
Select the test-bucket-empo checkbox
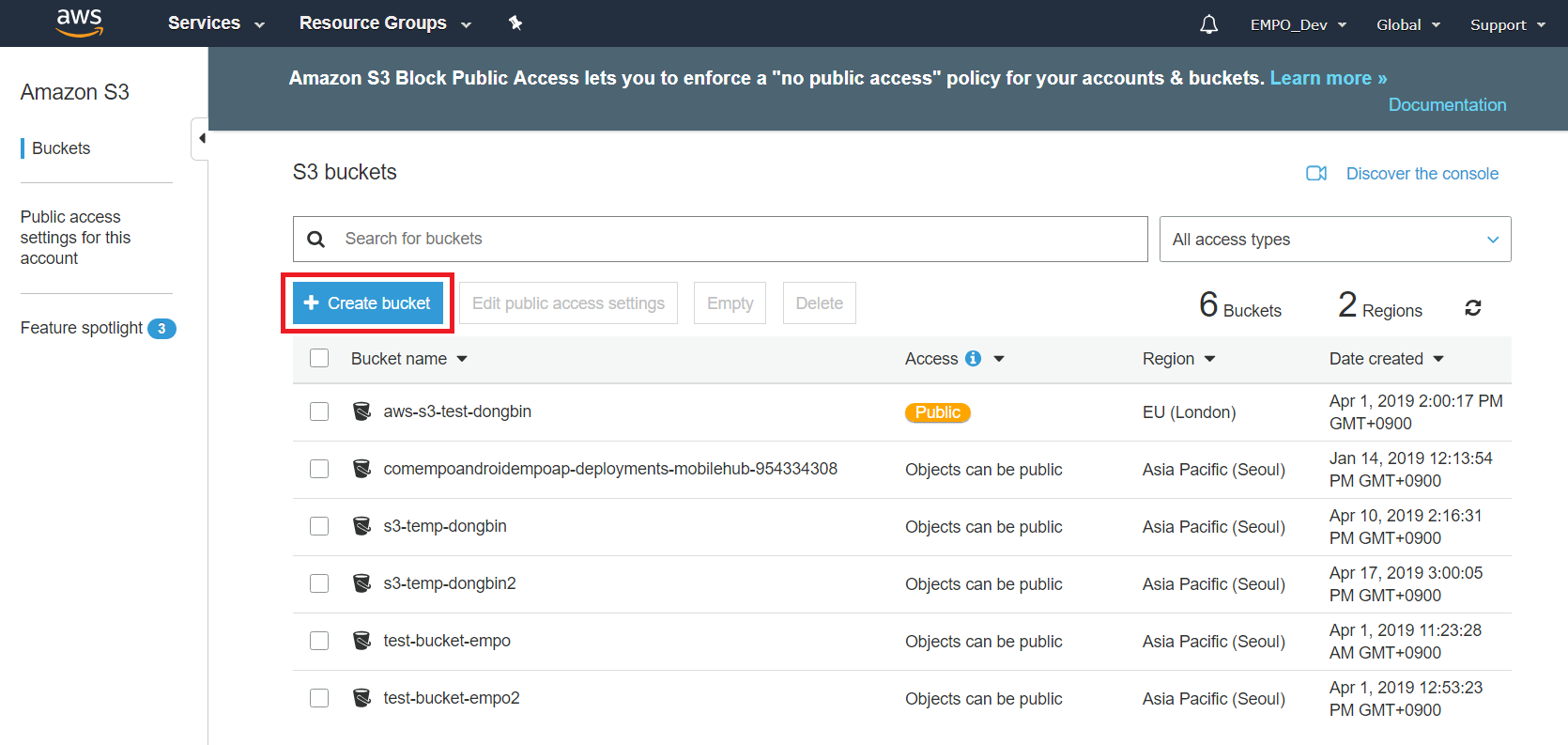click(319, 641)
